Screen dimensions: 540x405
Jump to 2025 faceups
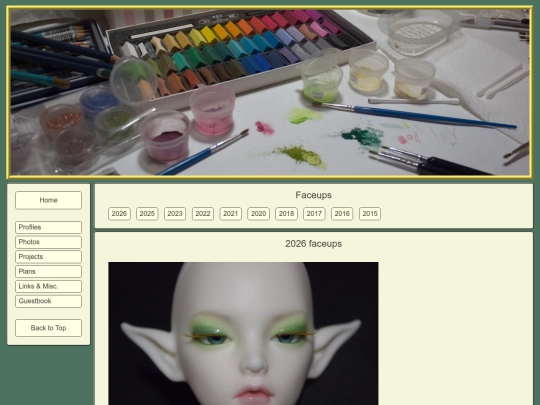pos(147,214)
